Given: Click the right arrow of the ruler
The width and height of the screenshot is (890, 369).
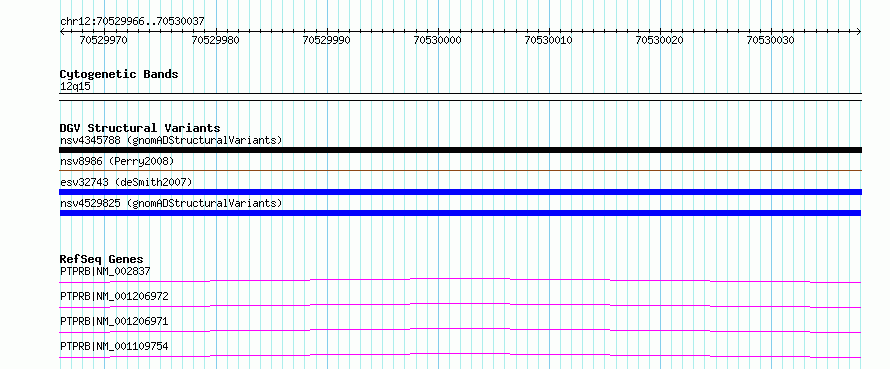Looking at the screenshot, I should pos(859,32).
